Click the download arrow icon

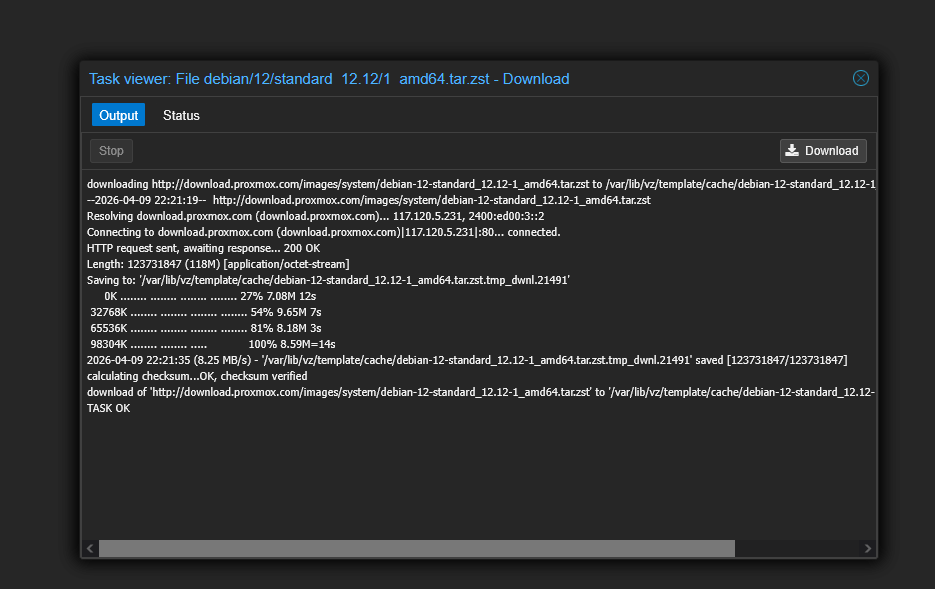(x=792, y=150)
